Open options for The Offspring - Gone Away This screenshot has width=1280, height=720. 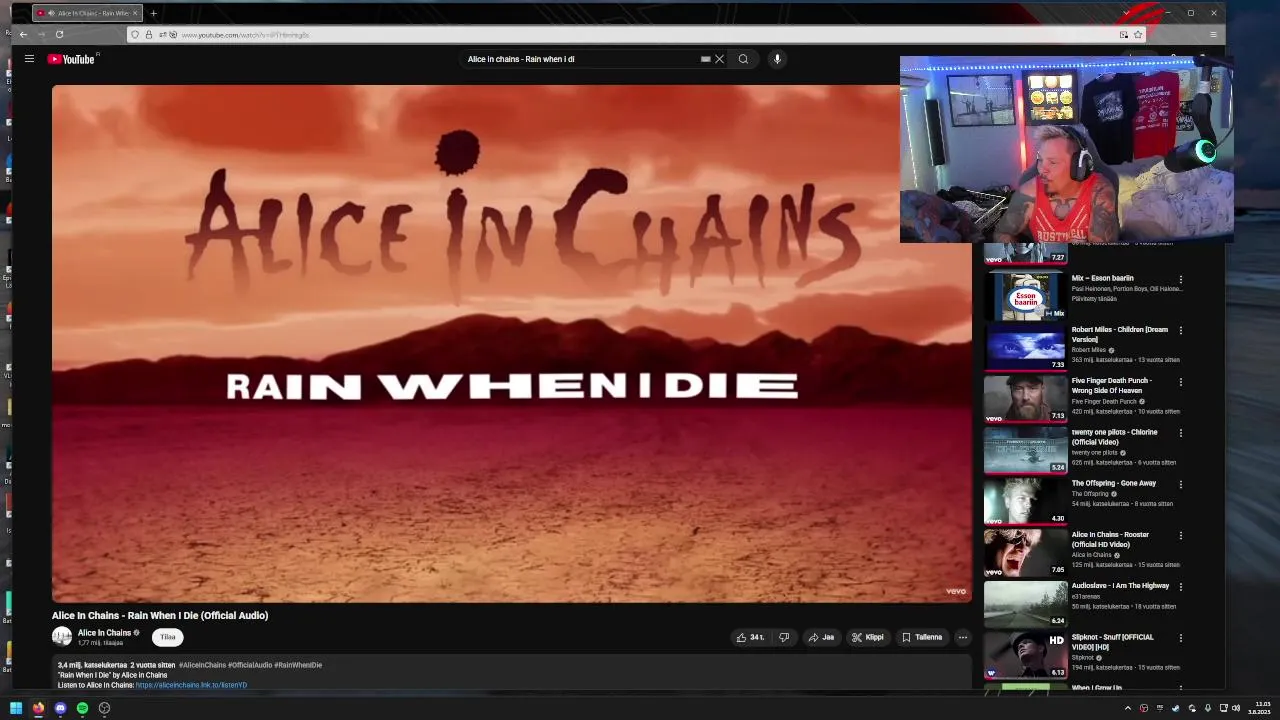[x=1181, y=484]
